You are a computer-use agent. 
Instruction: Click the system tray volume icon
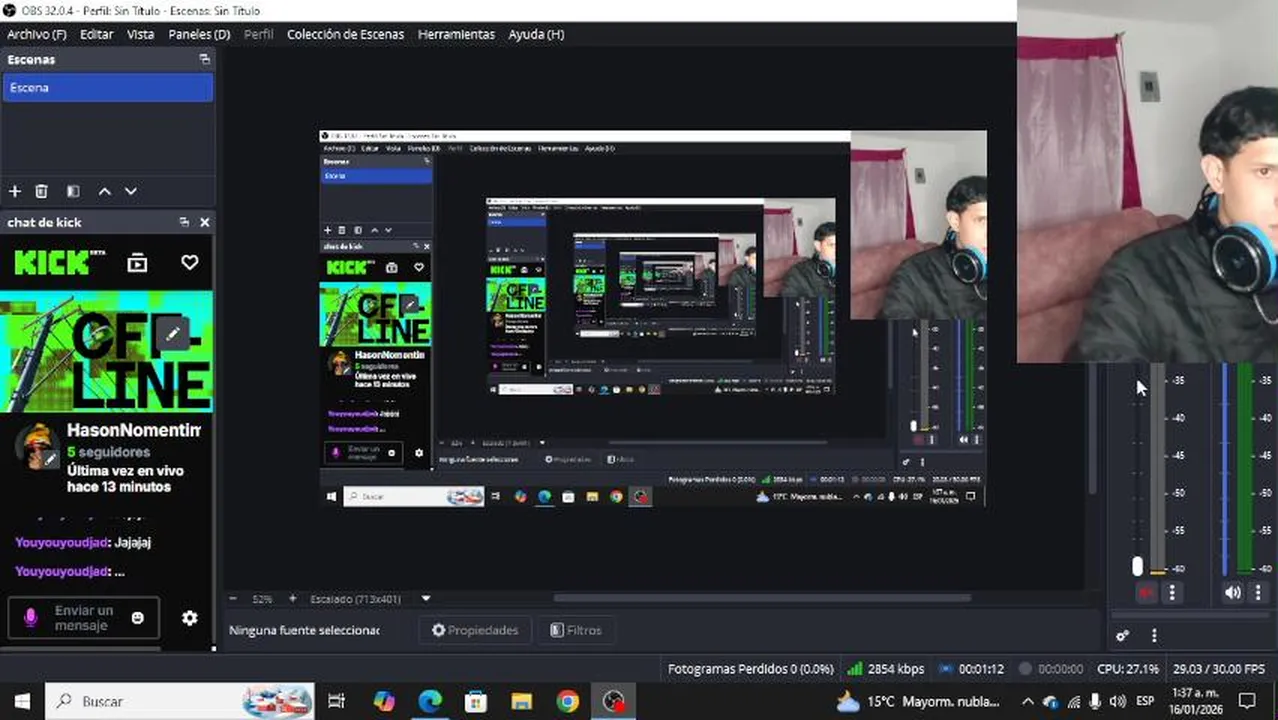click(1118, 701)
